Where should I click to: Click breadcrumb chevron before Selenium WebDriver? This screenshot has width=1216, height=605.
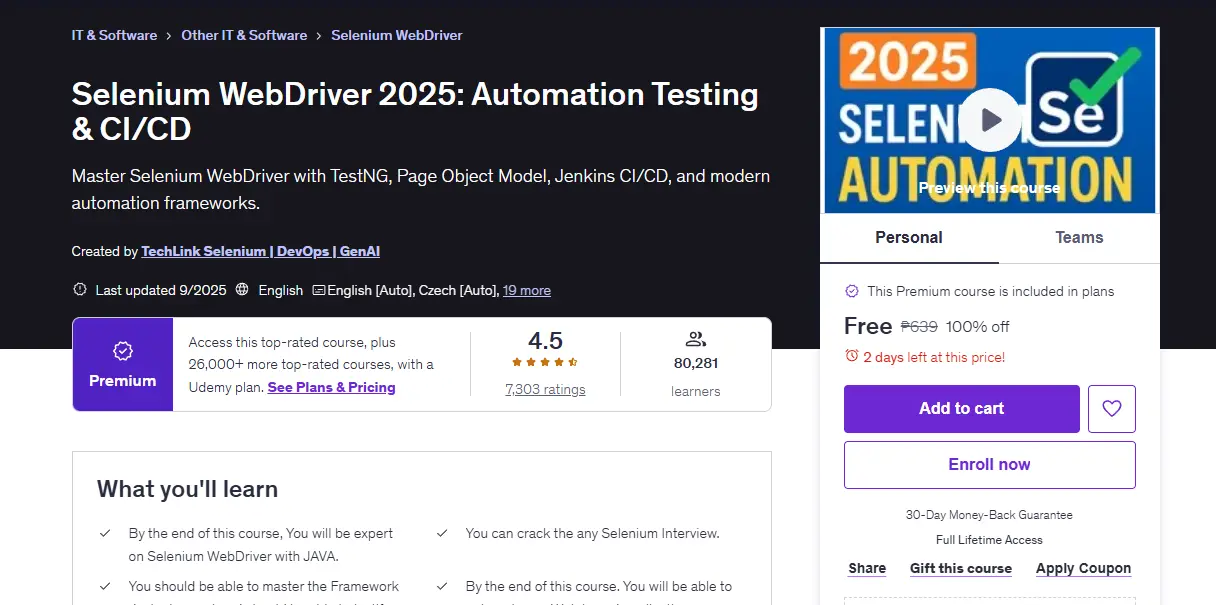319,36
